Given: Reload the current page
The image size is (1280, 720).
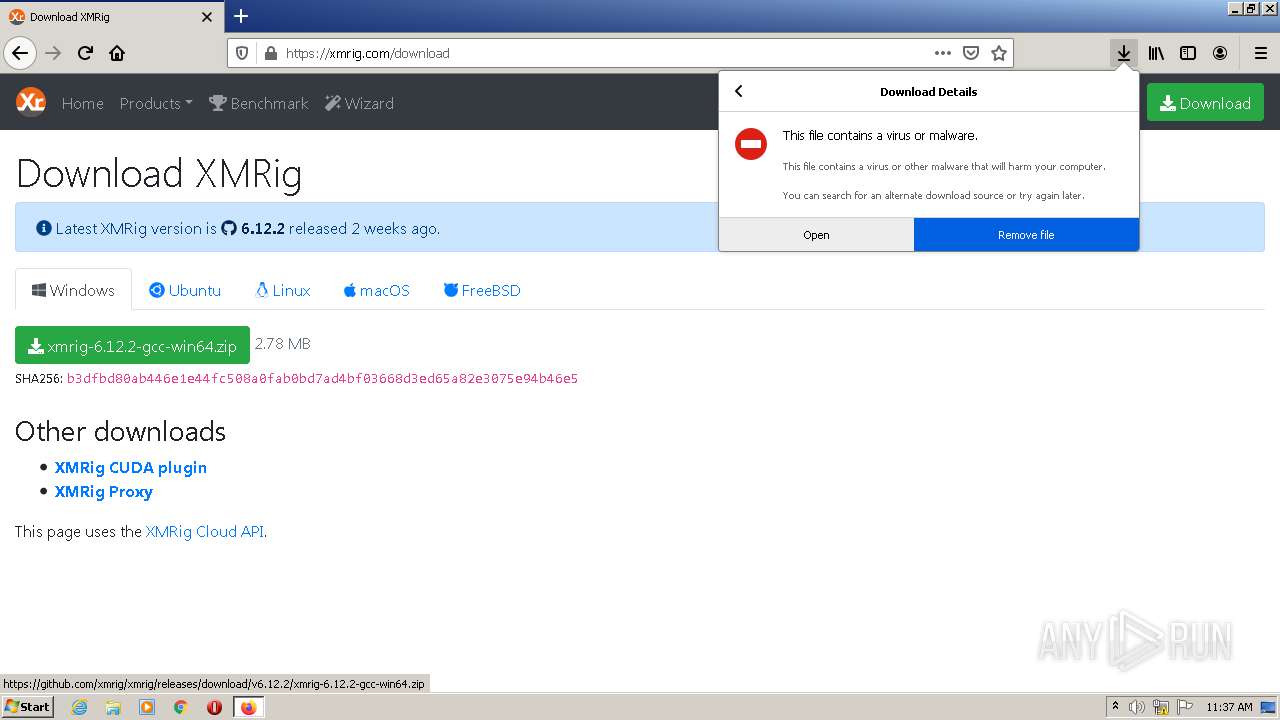Looking at the screenshot, I should tap(86, 53).
